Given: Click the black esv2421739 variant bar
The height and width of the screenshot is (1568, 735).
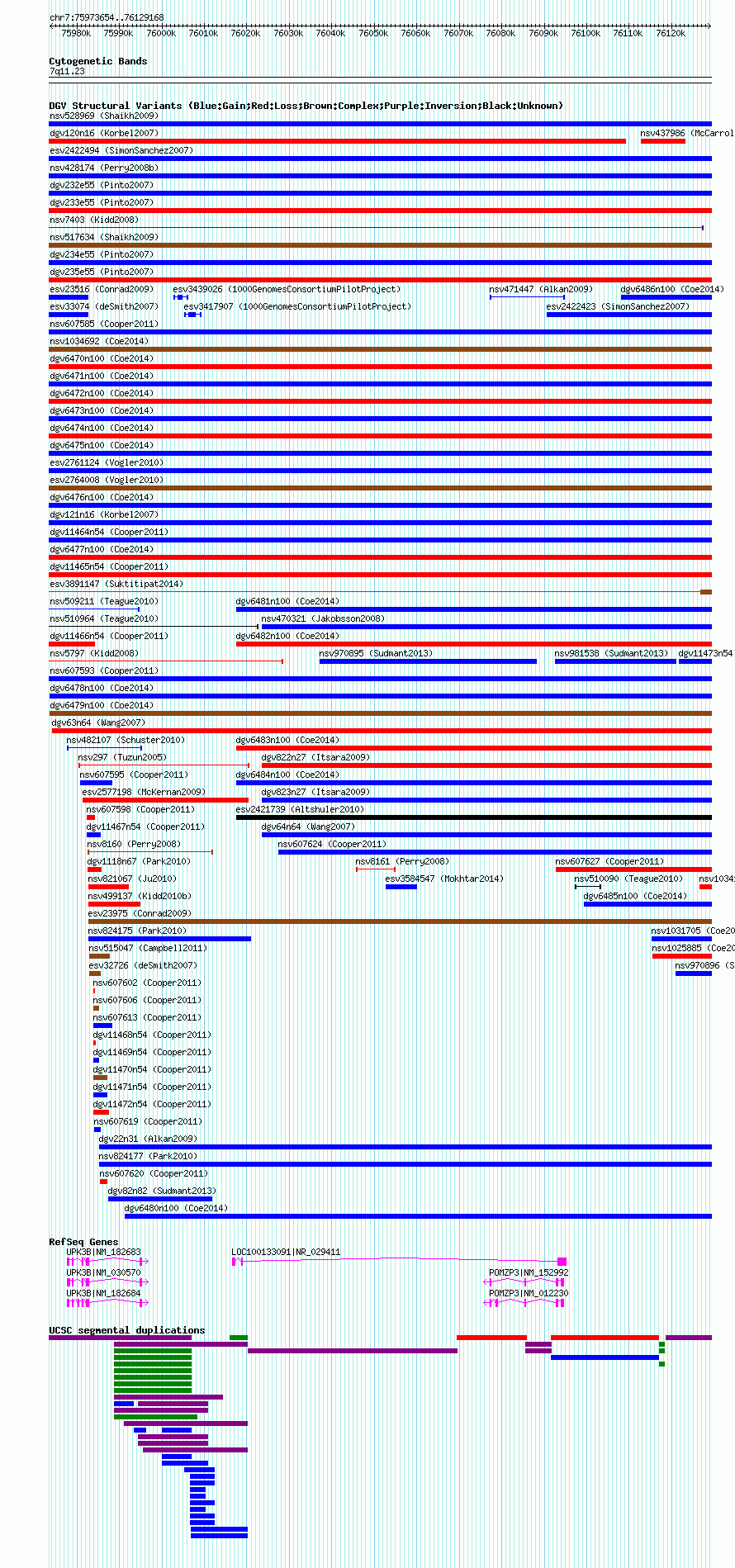Looking at the screenshot, I should pyautogui.click(x=474, y=817).
